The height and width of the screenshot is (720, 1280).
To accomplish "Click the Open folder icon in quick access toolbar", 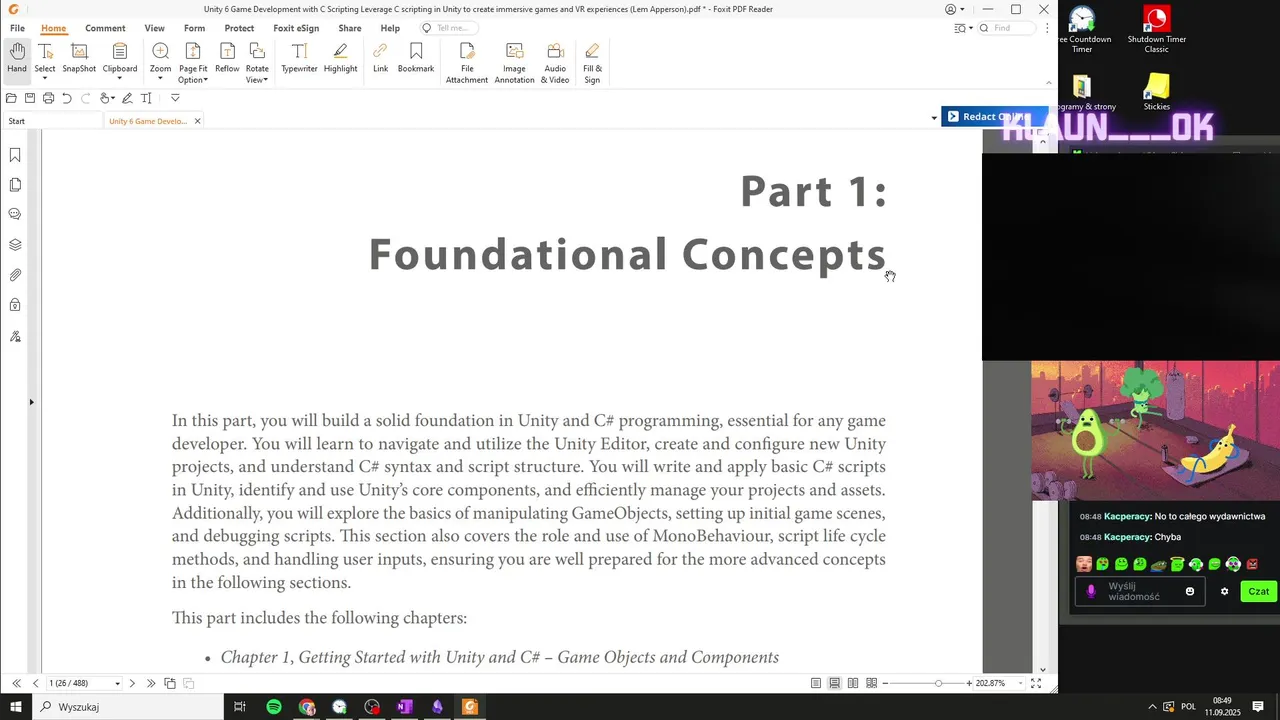I will tap(11, 98).
